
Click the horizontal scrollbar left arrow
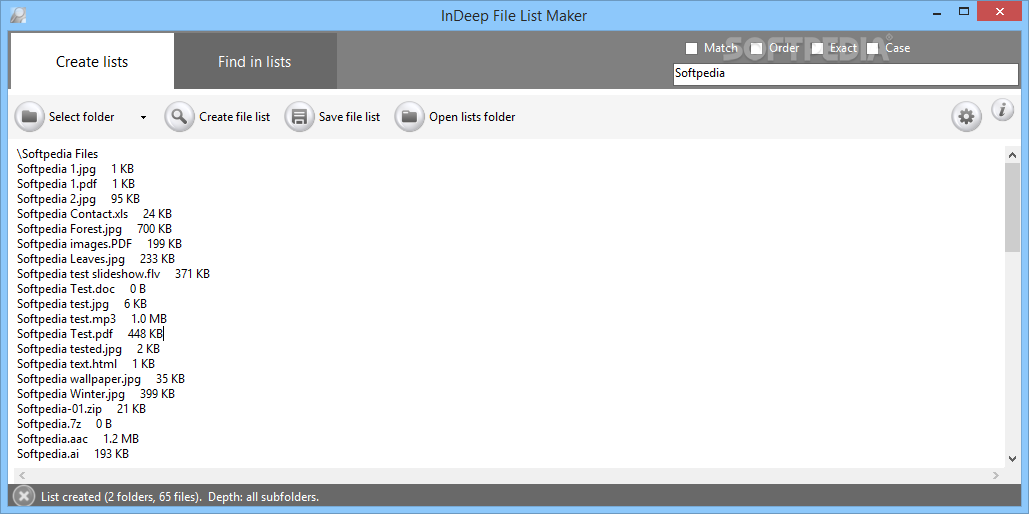(22, 475)
